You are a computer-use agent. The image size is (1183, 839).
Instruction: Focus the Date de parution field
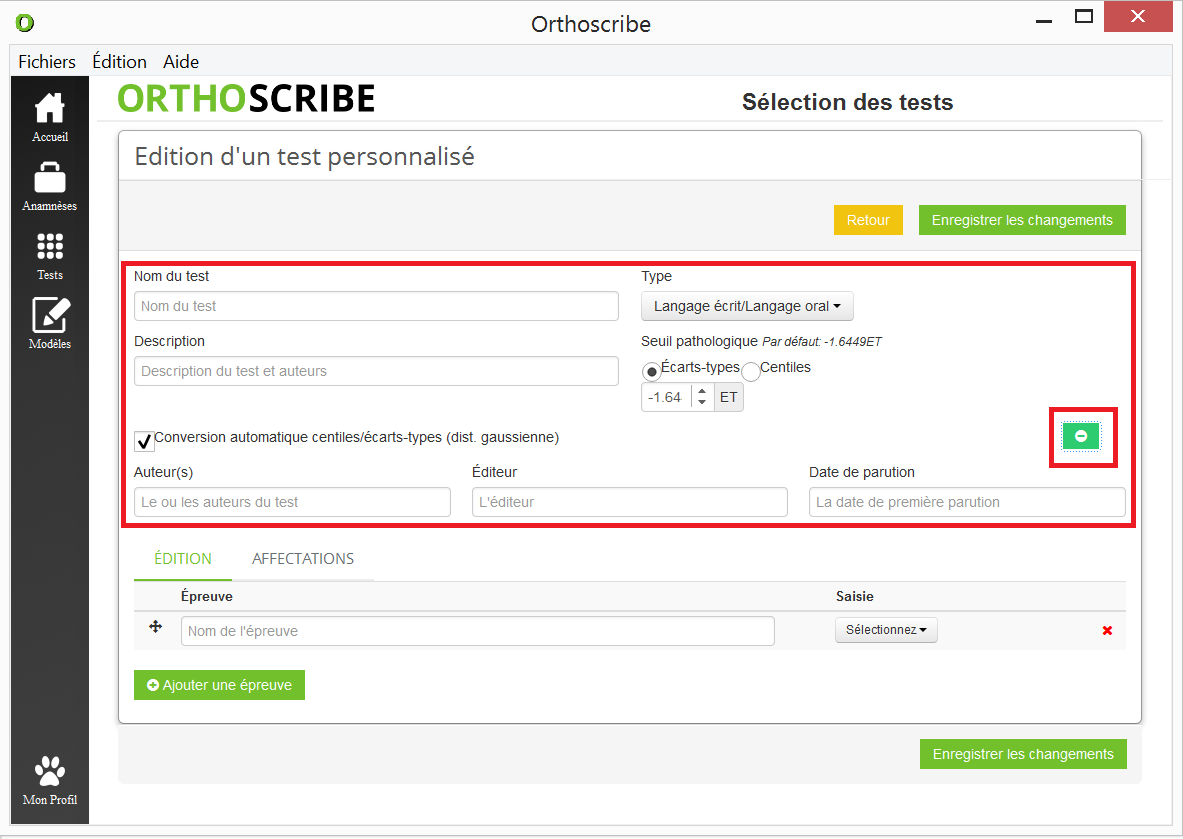[967, 502]
